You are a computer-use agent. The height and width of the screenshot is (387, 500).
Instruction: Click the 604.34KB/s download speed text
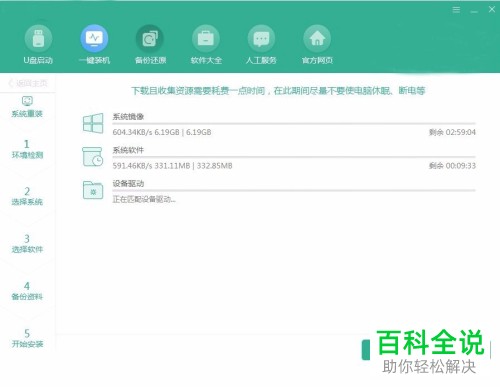point(132,132)
